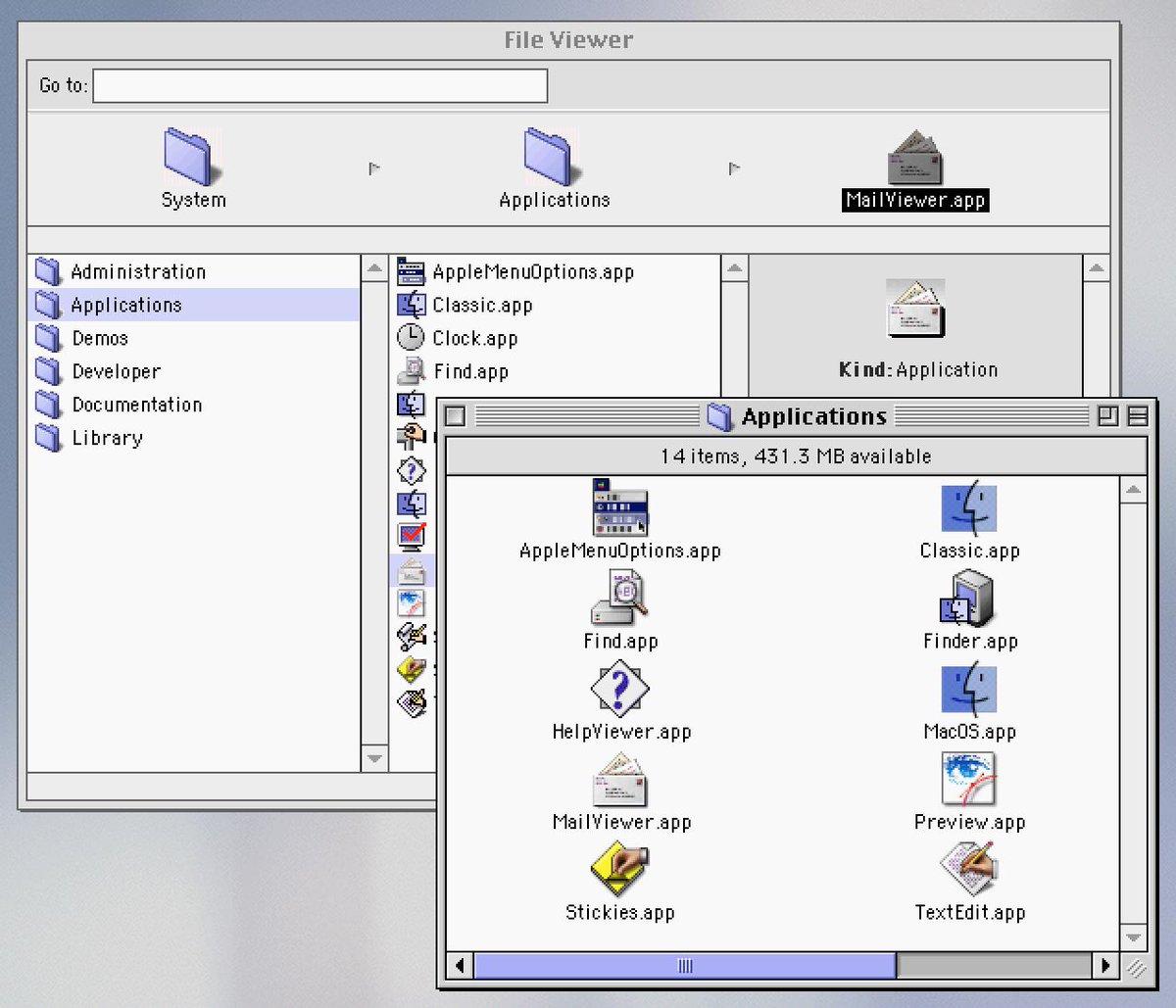1176x1008 pixels.
Task: Click System folder icon in File Viewer path
Action: [x=192, y=156]
